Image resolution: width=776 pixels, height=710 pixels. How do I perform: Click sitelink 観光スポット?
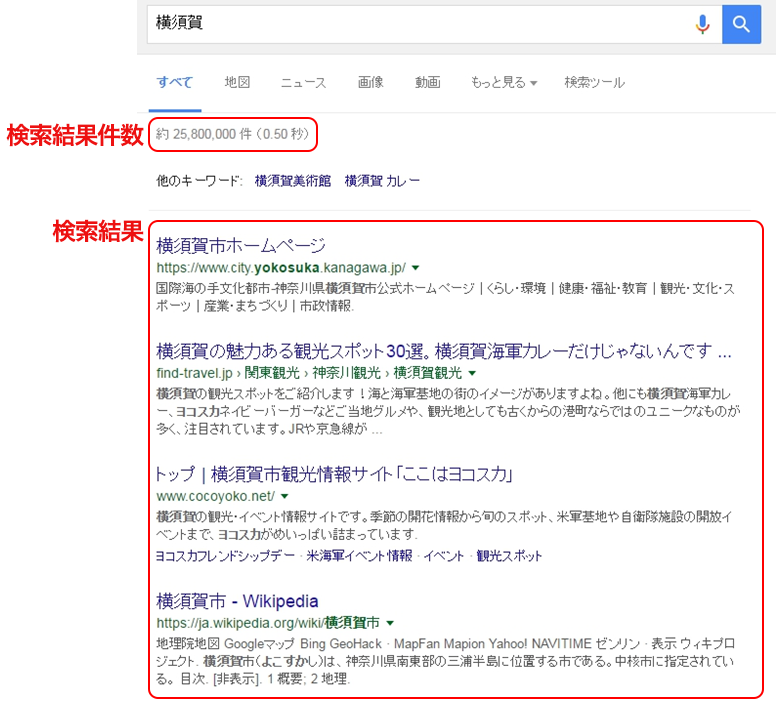(509, 556)
